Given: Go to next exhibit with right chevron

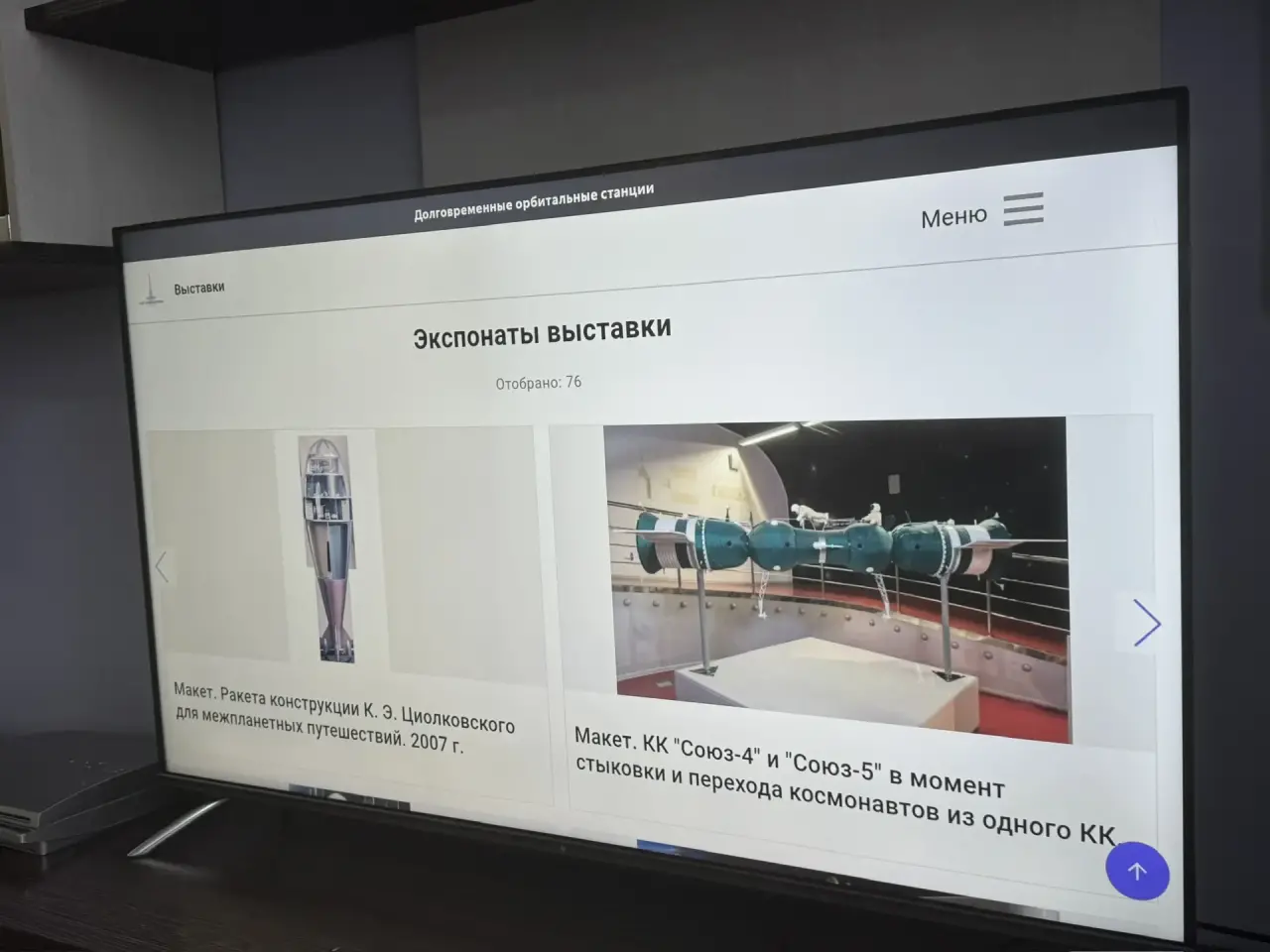Looking at the screenshot, I should (x=1146, y=624).
